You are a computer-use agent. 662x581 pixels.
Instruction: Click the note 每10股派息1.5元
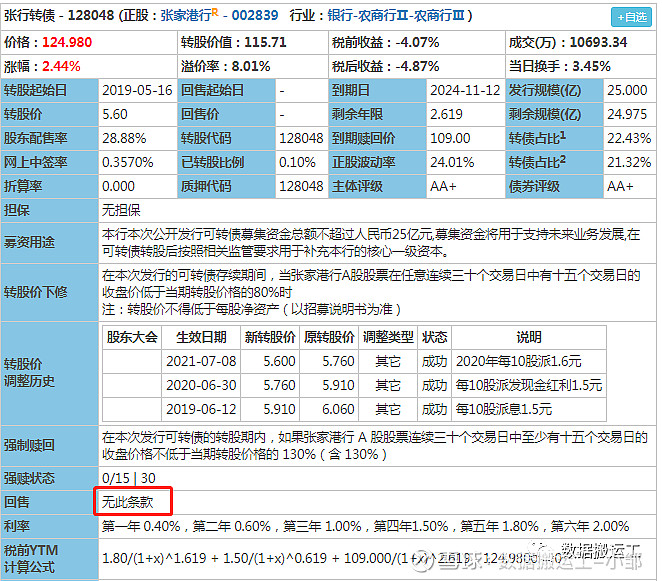(x=504, y=410)
